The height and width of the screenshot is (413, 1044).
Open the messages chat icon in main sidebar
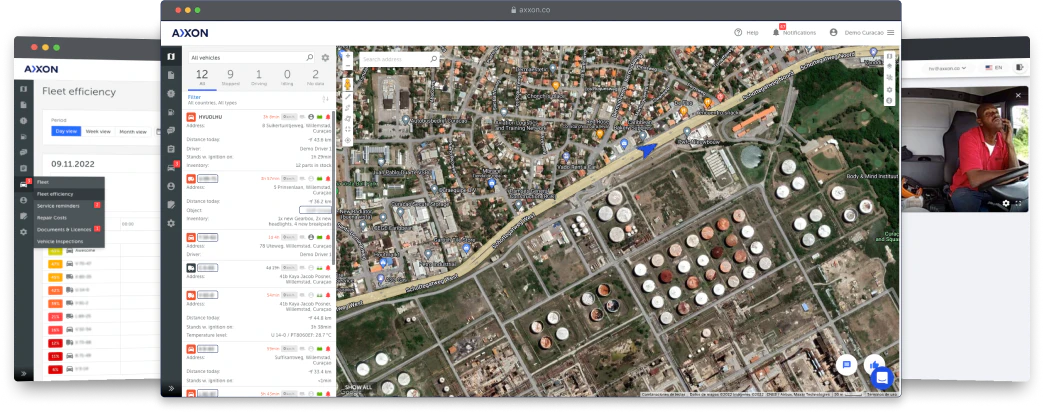point(171,131)
